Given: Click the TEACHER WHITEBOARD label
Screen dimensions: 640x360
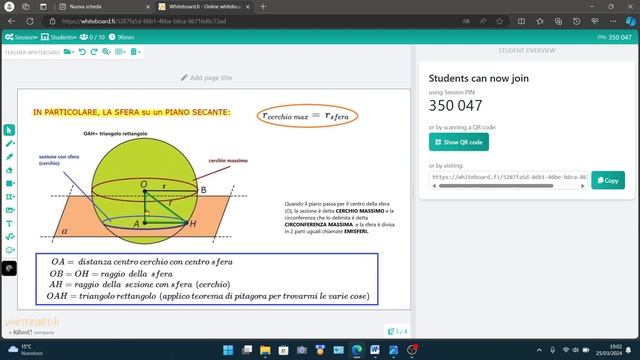Looking at the screenshot, I should [32, 52].
